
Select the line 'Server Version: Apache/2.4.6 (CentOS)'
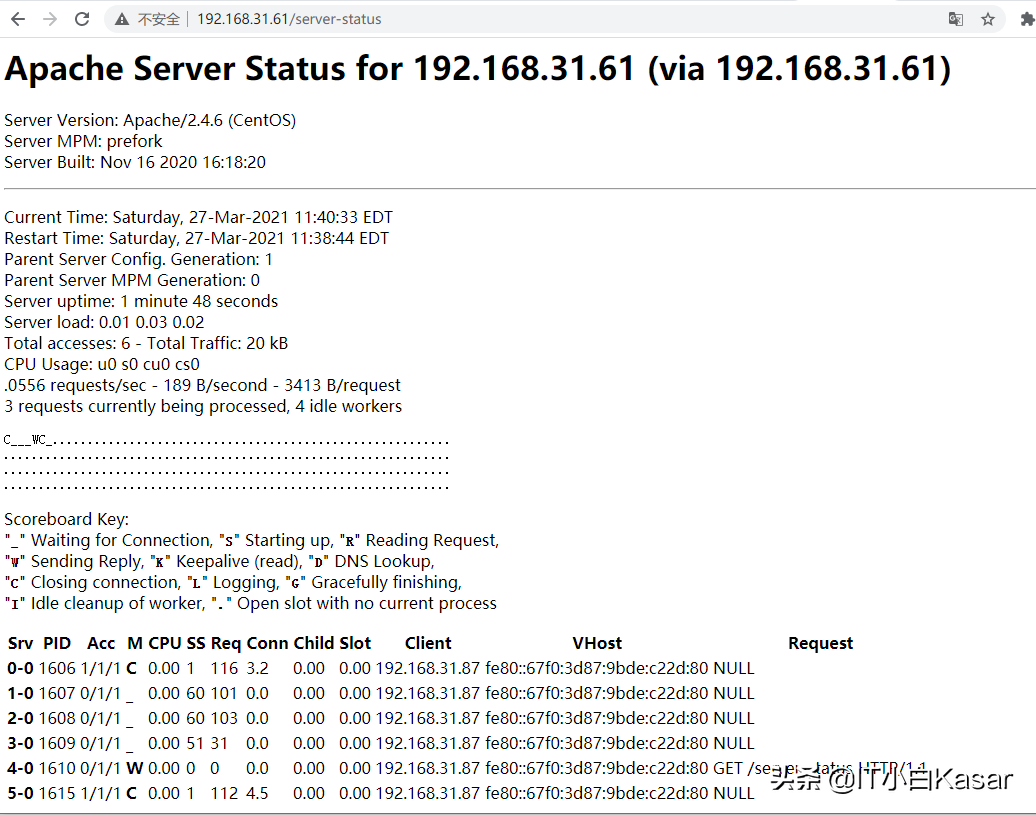[150, 120]
